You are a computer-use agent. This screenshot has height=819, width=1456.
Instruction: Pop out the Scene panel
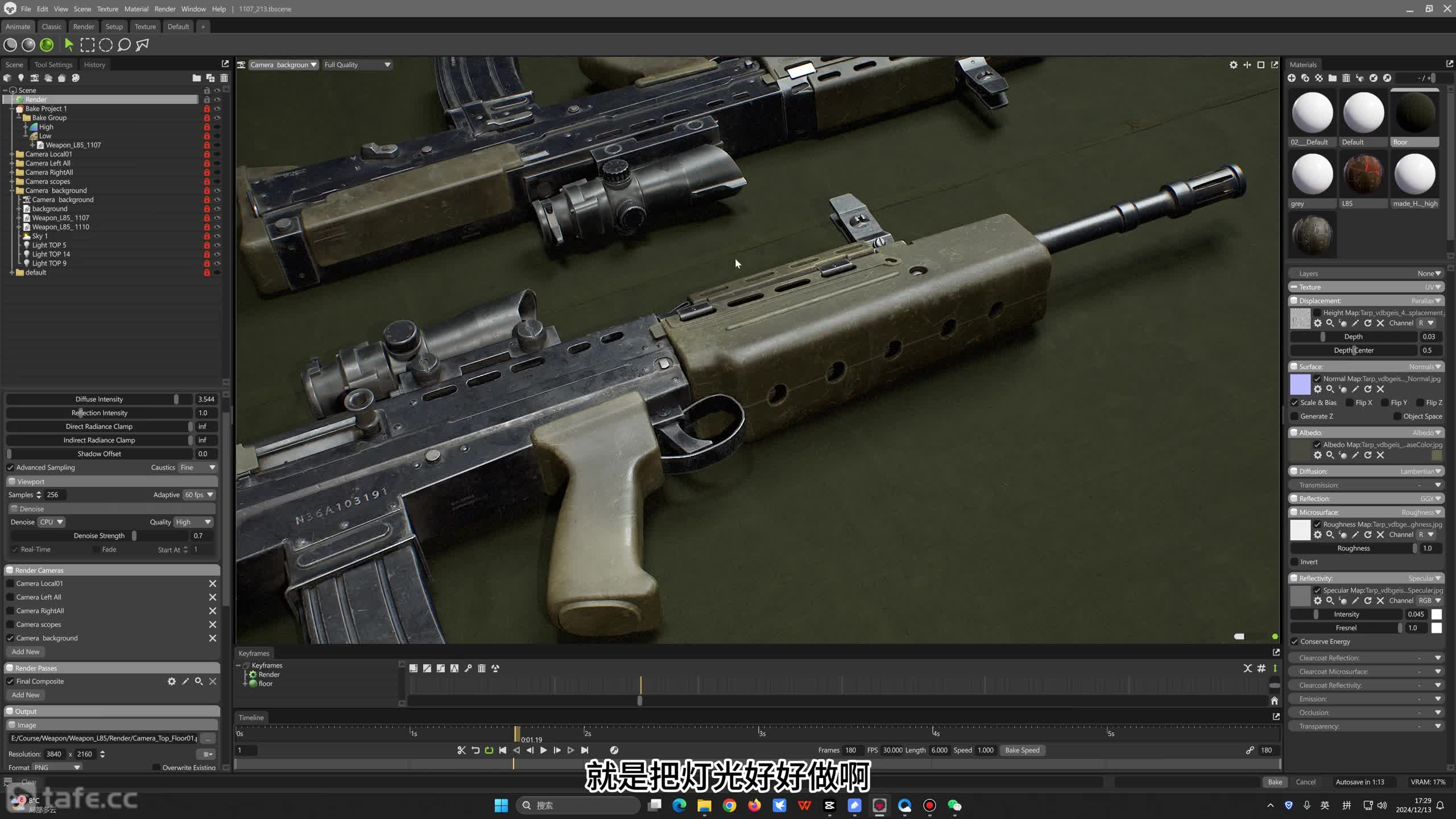tap(225, 64)
